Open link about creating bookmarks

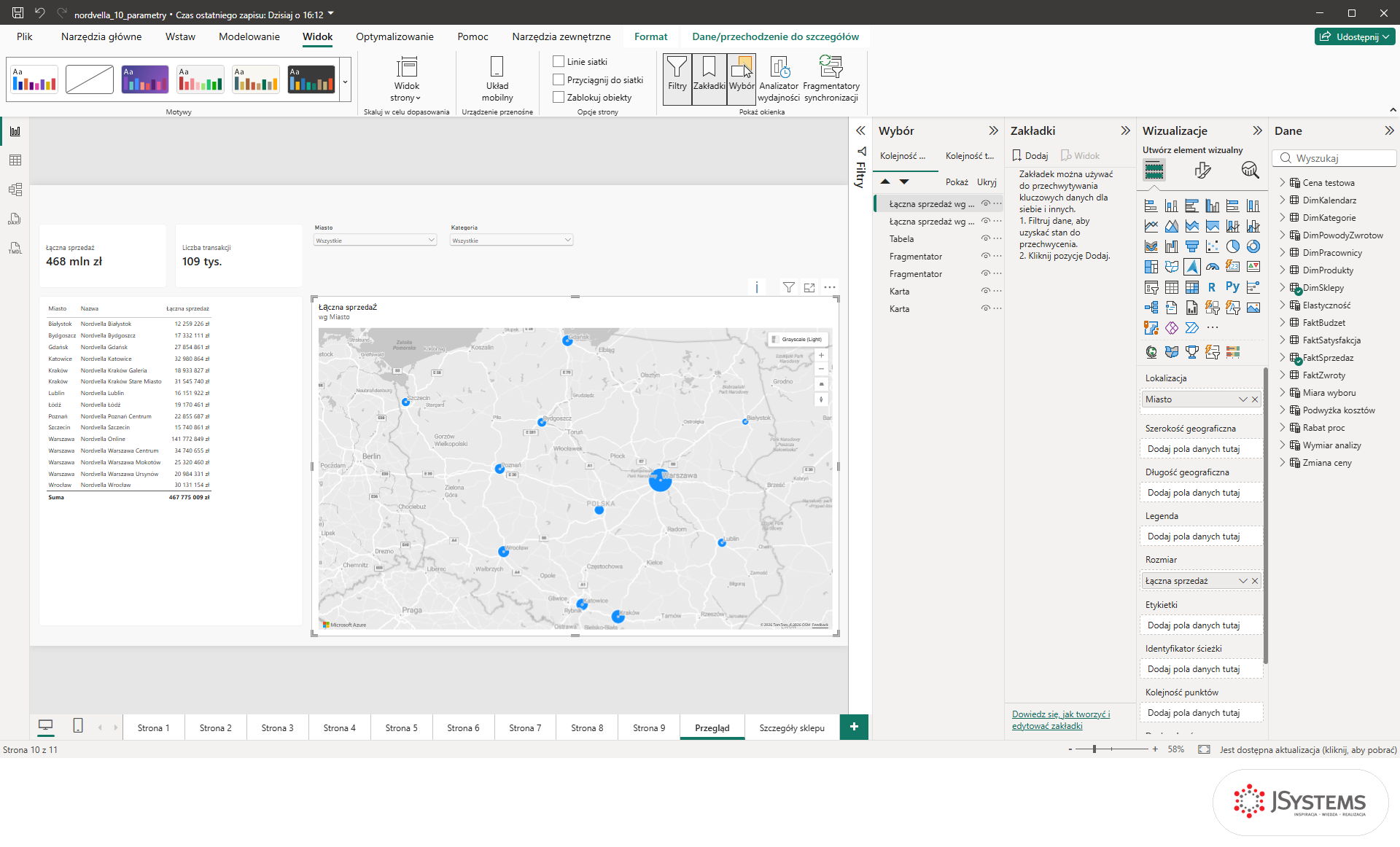point(1061,720)
